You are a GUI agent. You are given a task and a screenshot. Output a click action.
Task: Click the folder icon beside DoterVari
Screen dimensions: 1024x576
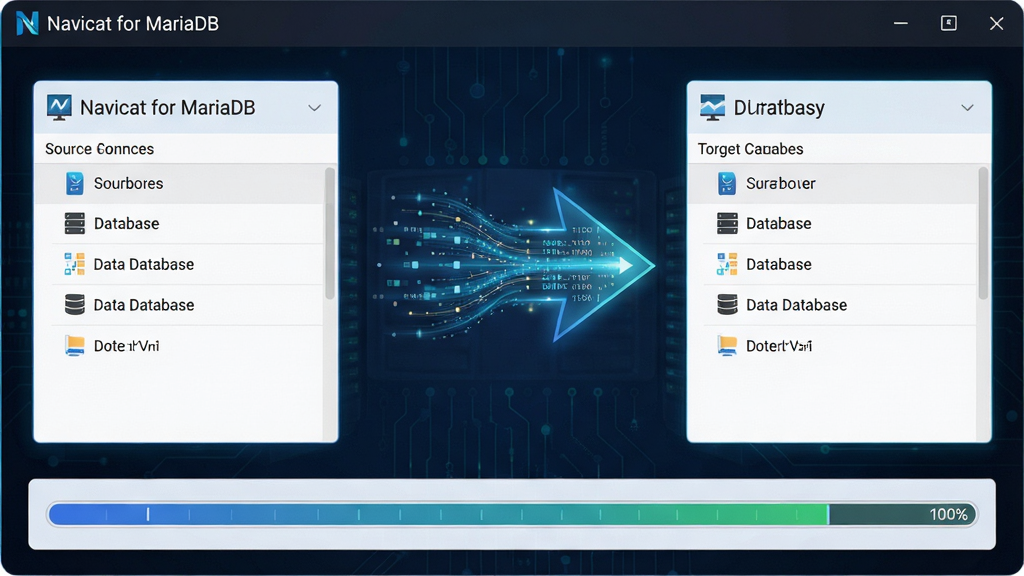coord(727,345)
